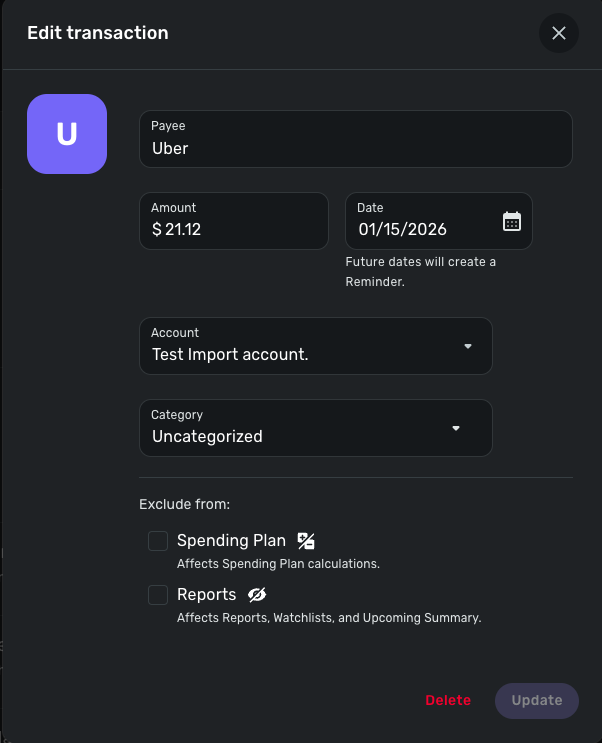Expand the Category dropdown arrow
Screen dimensions: 602x743
(x=456, y=428)
